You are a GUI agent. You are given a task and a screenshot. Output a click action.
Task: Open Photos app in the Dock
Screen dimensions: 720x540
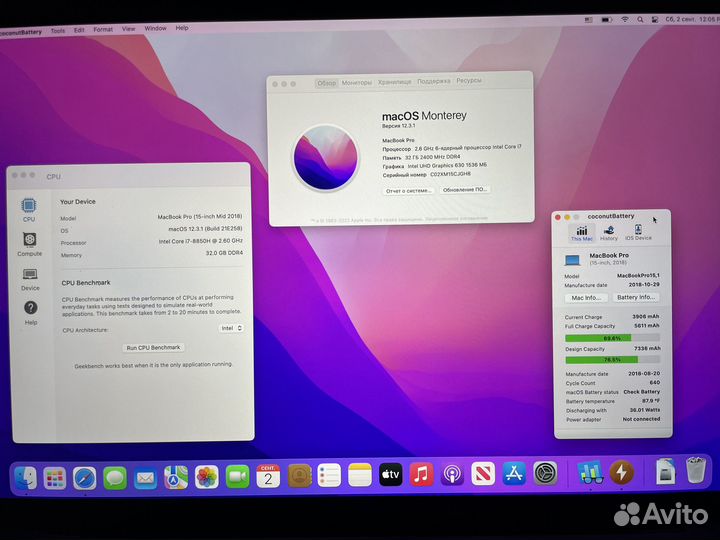click(207, 477)
